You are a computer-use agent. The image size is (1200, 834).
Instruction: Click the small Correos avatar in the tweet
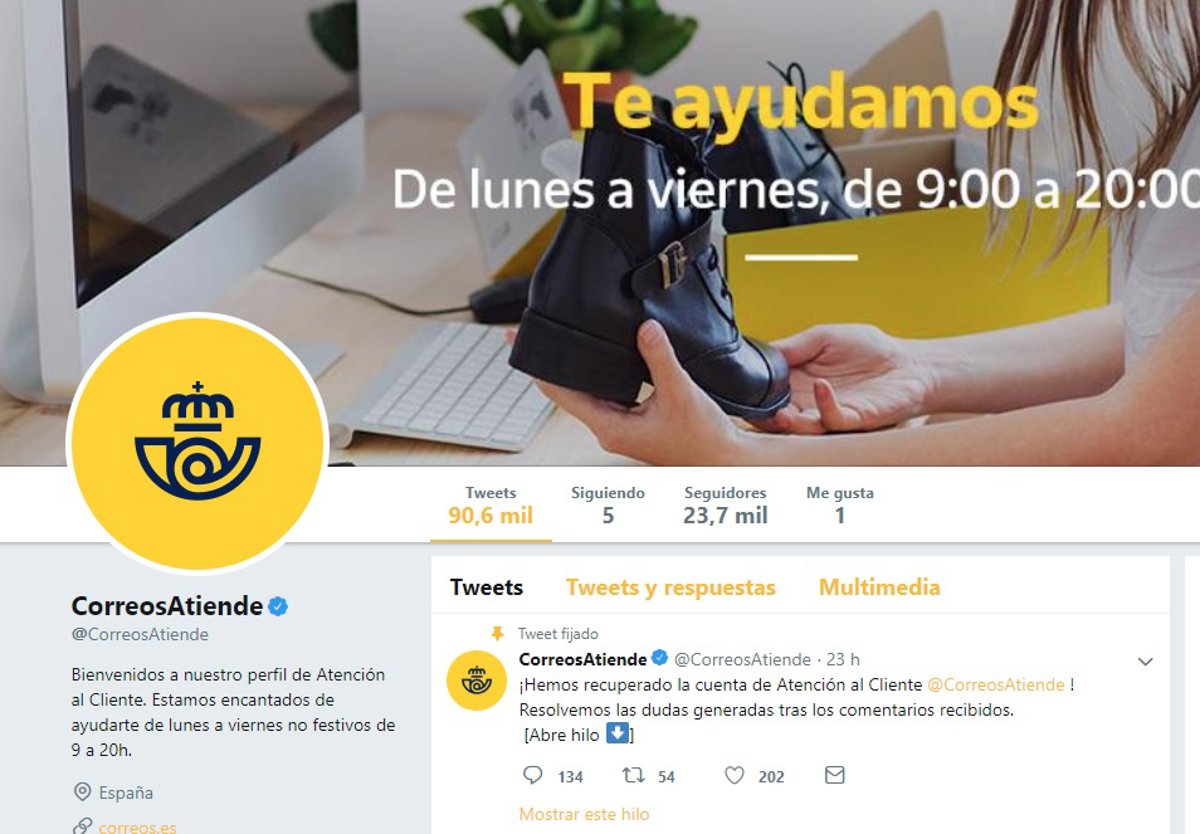click(476, 680)
